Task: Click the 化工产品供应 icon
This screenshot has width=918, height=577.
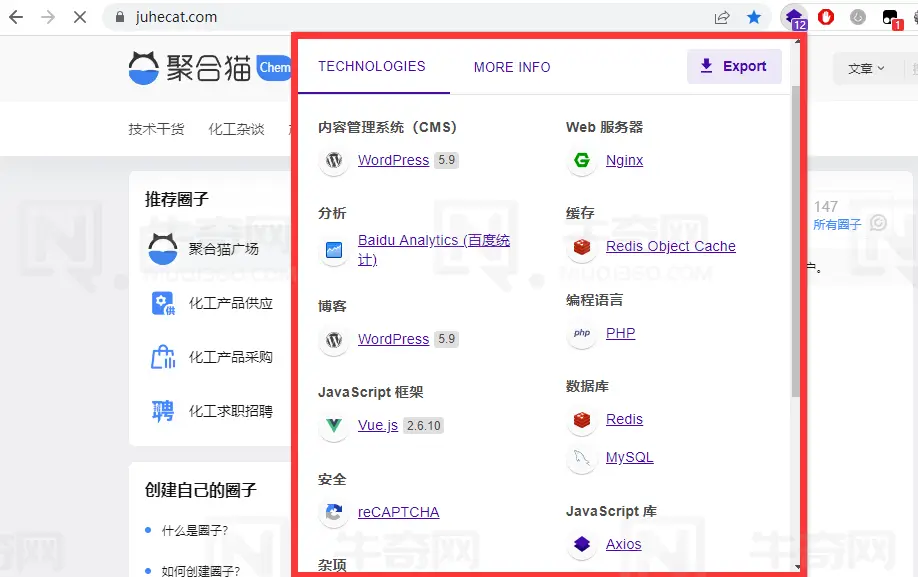Action: pyautogui.click(x=163, y=303)
